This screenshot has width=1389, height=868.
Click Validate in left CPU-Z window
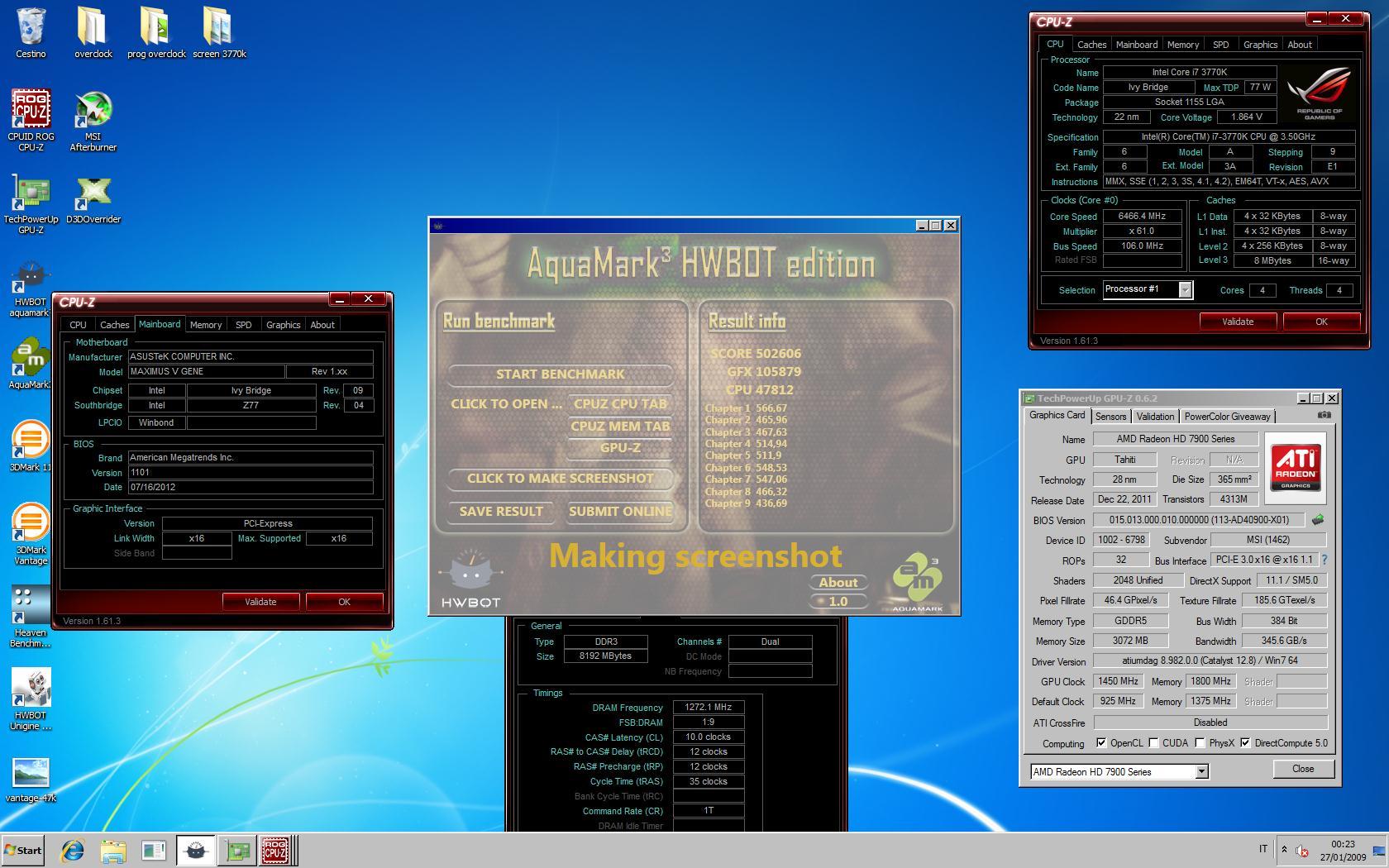[260, 602]
